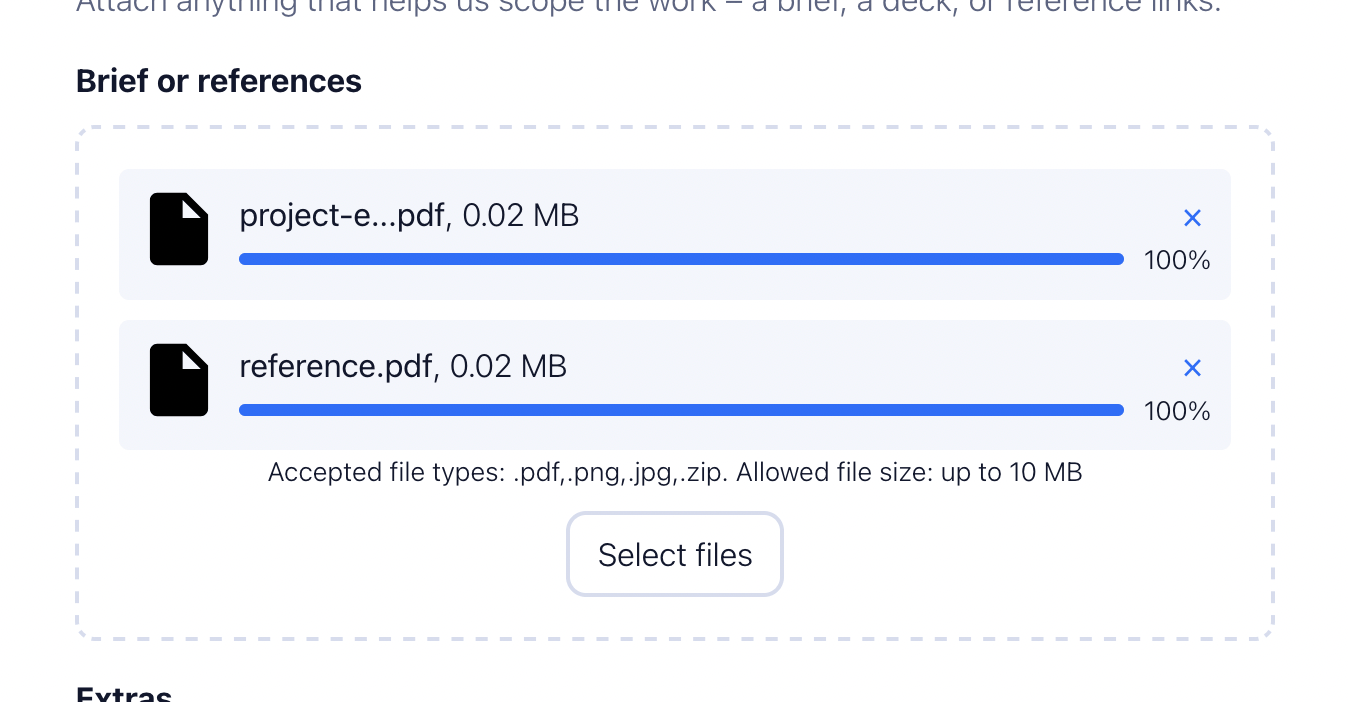Viewport: 1348px width, 702px height.
Task: Click the Extras section heading
Action: point(124,694)
